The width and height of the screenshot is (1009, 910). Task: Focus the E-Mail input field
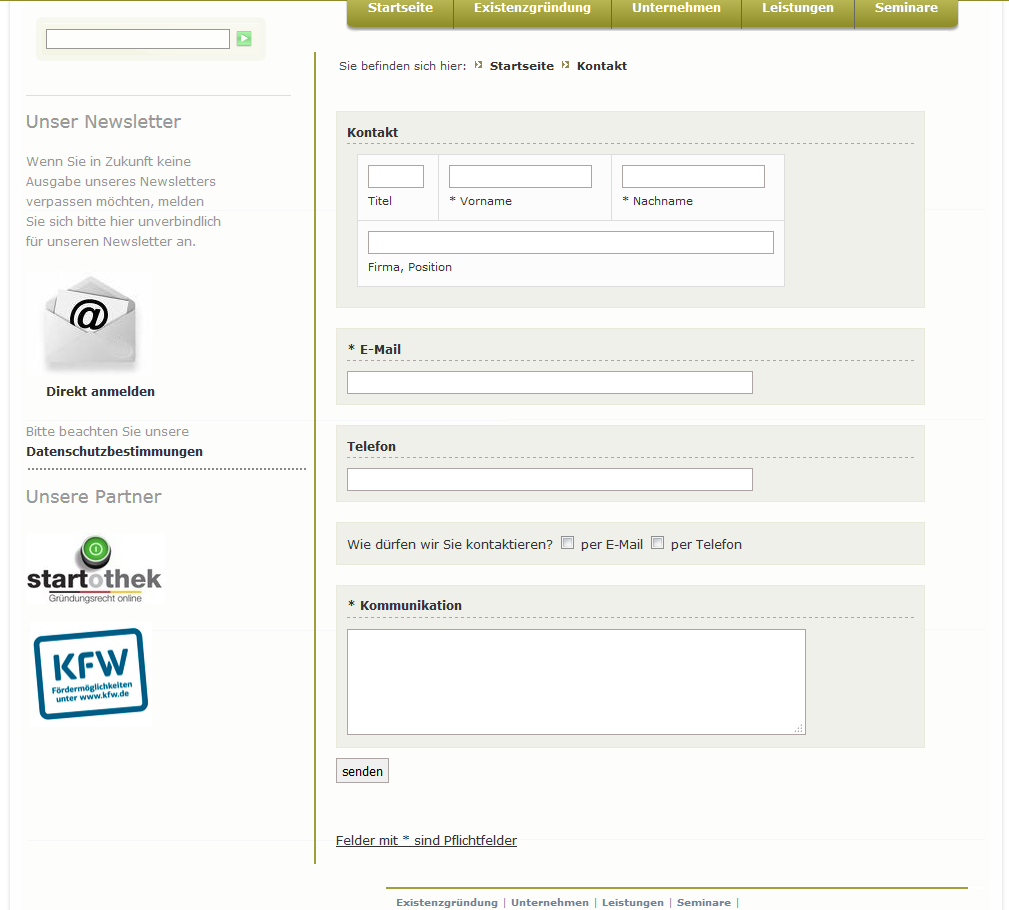click(x=550, y=382)
